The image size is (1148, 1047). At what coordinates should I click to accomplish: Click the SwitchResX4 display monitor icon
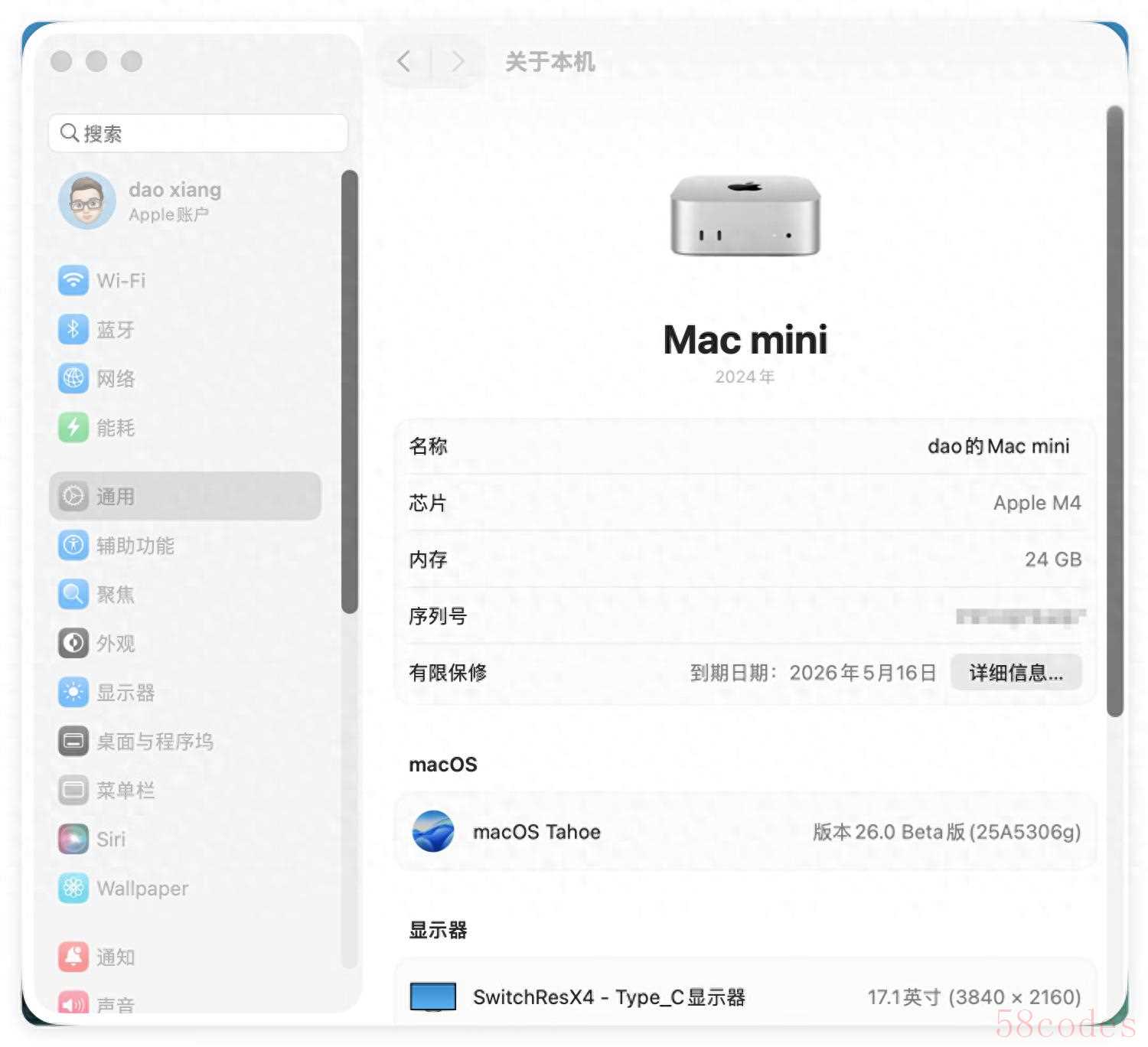(x=433, y=996)
